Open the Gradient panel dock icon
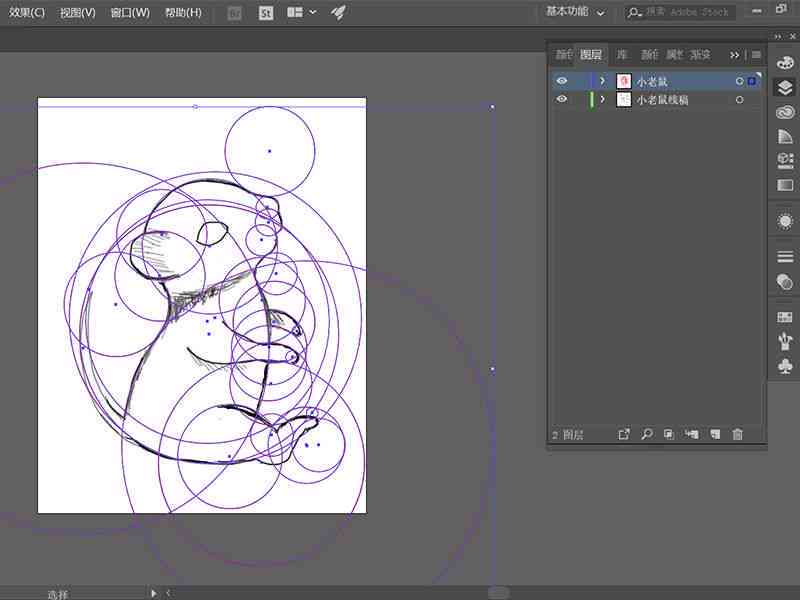Viewport: 800px width, 600px height. pyautogui.click(x=785, y=185)
